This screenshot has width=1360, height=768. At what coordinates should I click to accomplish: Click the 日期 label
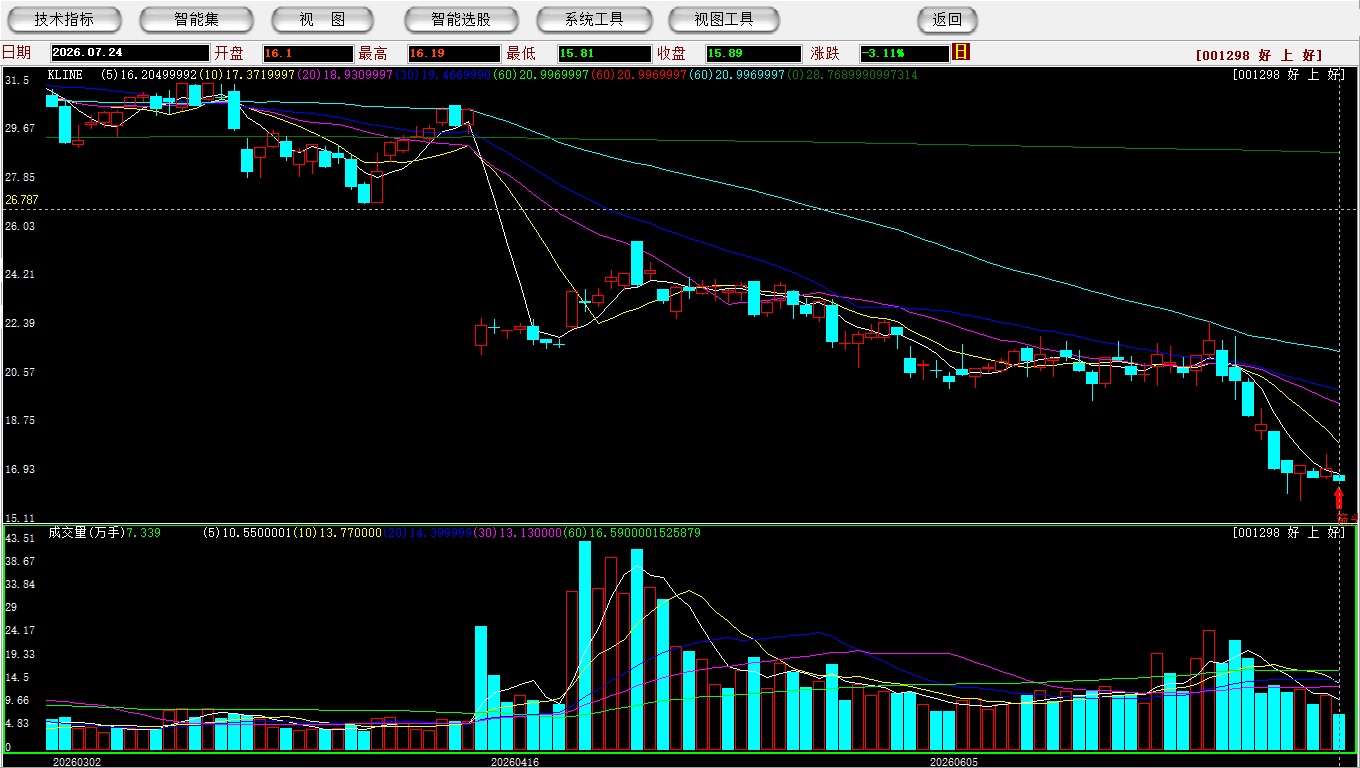click(x=16, y=53)
